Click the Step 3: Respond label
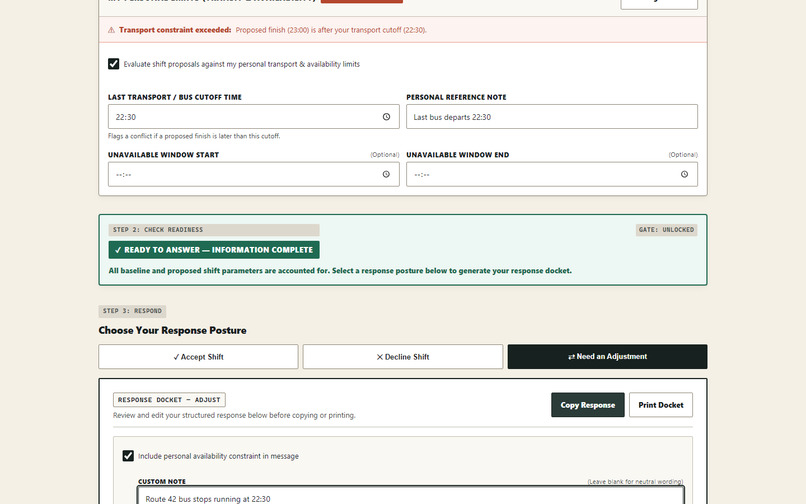 click(x=132, y=311)
